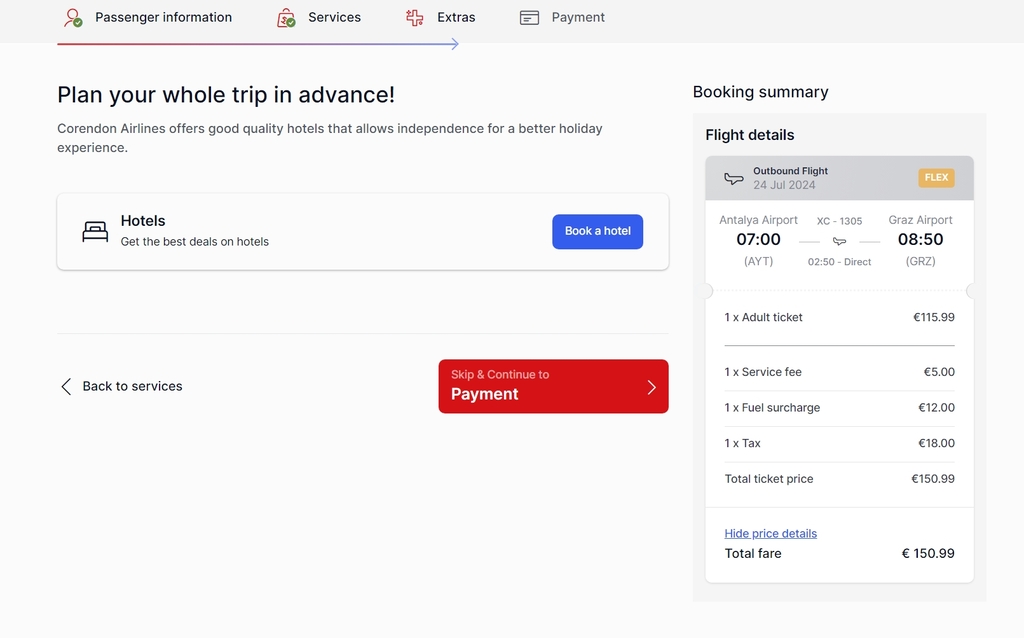Screen dimensions: 1024x638
Task: Click the Total fare amount
Action: pyautogui.click(x=928, y=553)
